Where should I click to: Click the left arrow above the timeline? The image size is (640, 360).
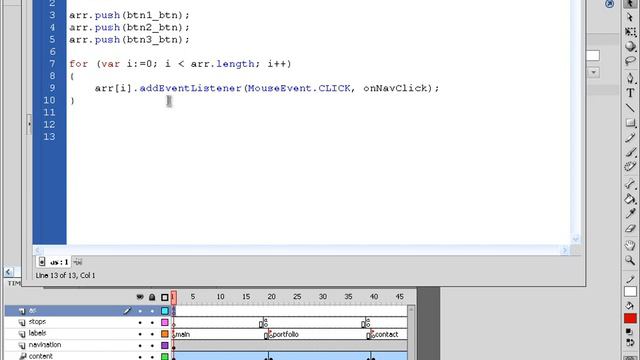(x=9, y=271)
